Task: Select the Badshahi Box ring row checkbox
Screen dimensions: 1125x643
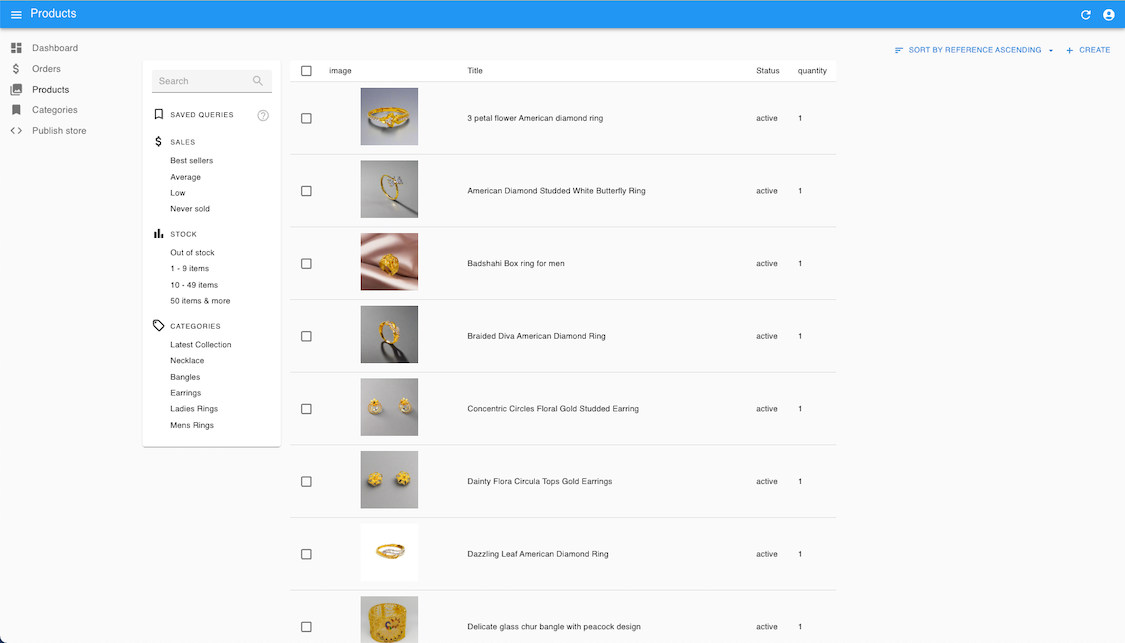Action: 306,264
